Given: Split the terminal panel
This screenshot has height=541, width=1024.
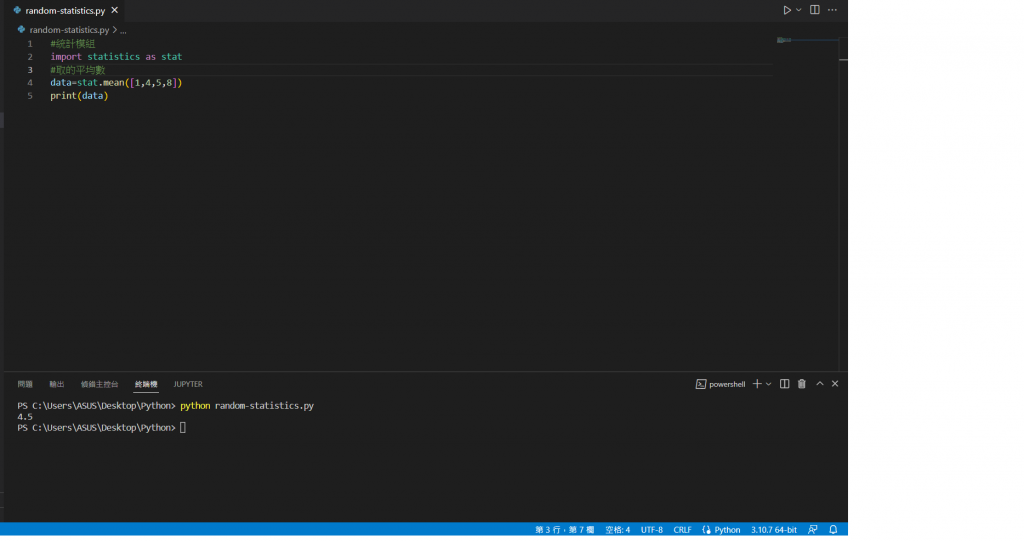Looking at the screenshot, I should pyautogui.click(x=784, y=384).
